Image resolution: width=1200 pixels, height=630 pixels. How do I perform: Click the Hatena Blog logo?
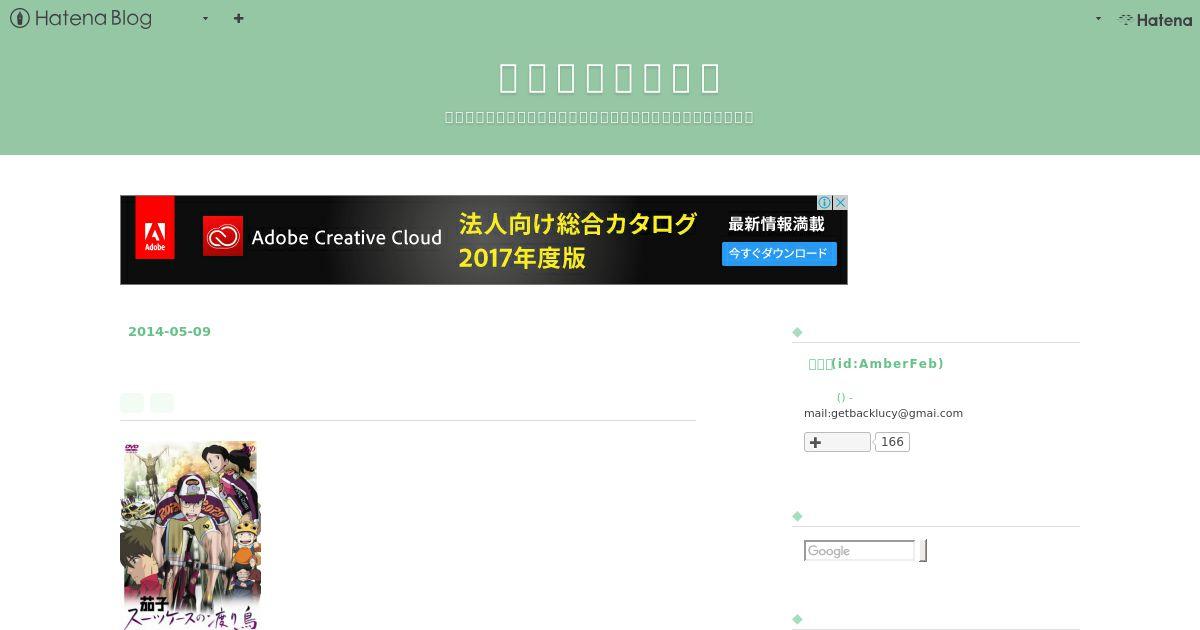tap(81, 18)
